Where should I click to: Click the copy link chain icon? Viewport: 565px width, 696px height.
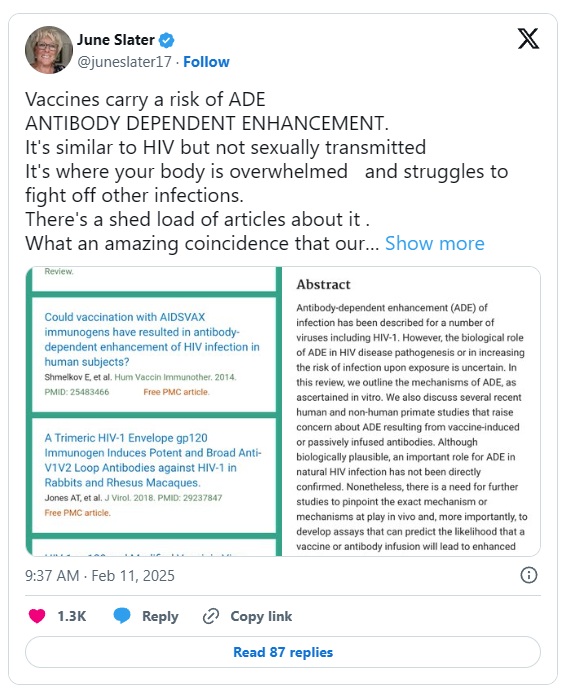[x=210, y=616]
